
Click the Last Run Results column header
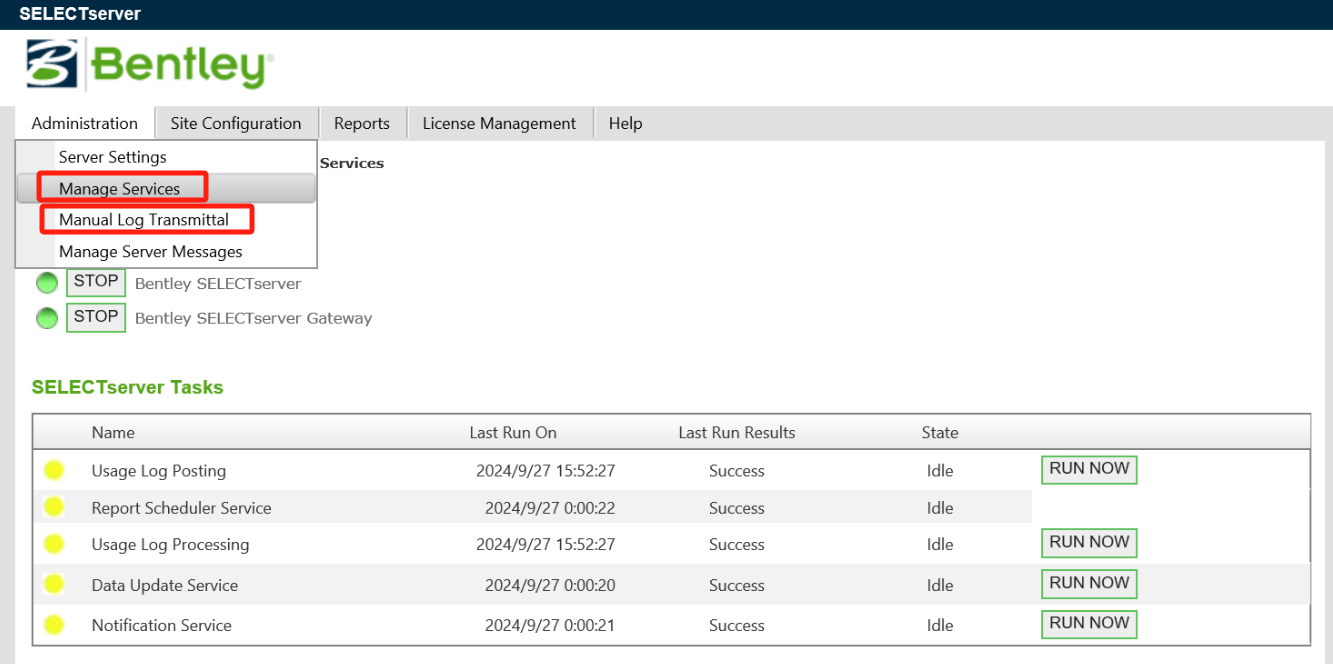[x=737, y=433]
